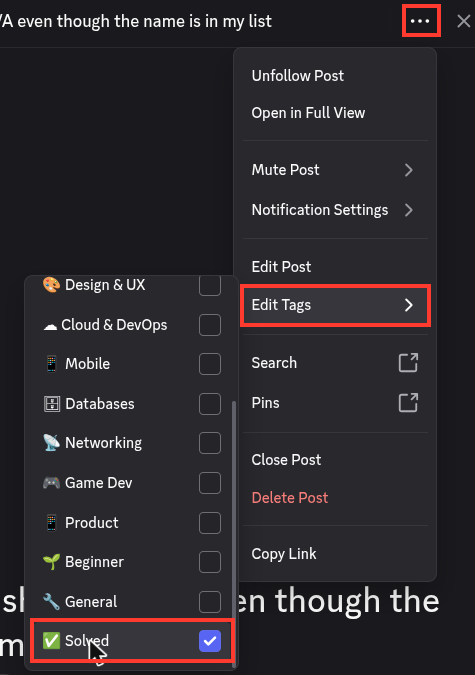The height and width of the screenshot is (675, 475).
Task: Tick the Product tag checkbox
Action: tap(210, 523)
